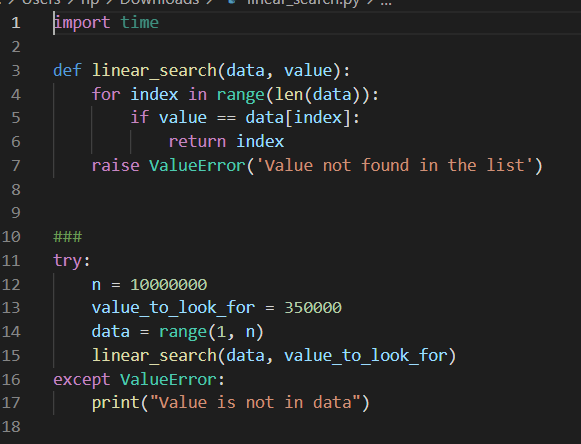581x444 pixels.
Task: Click the "import" keyword on line 1
Action: tap(82, 23)
